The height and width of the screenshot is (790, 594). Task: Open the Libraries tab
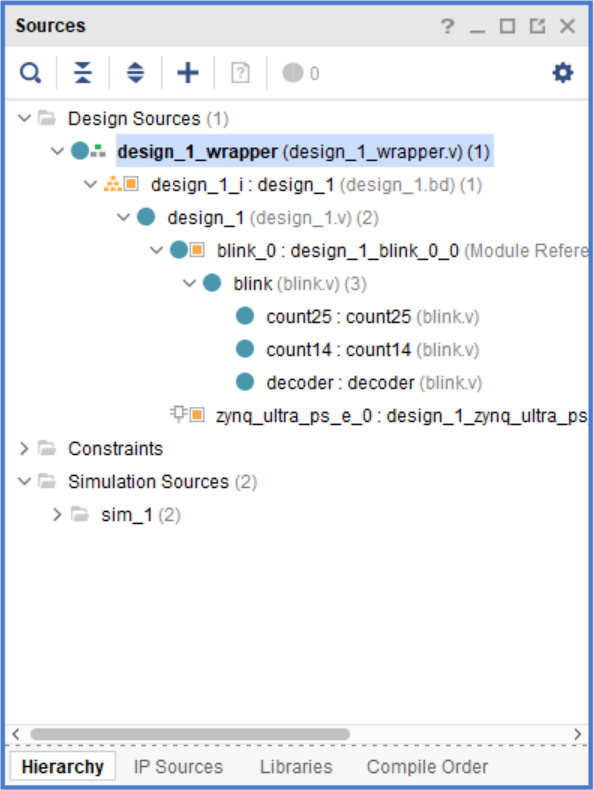click(x=296, y=767)
